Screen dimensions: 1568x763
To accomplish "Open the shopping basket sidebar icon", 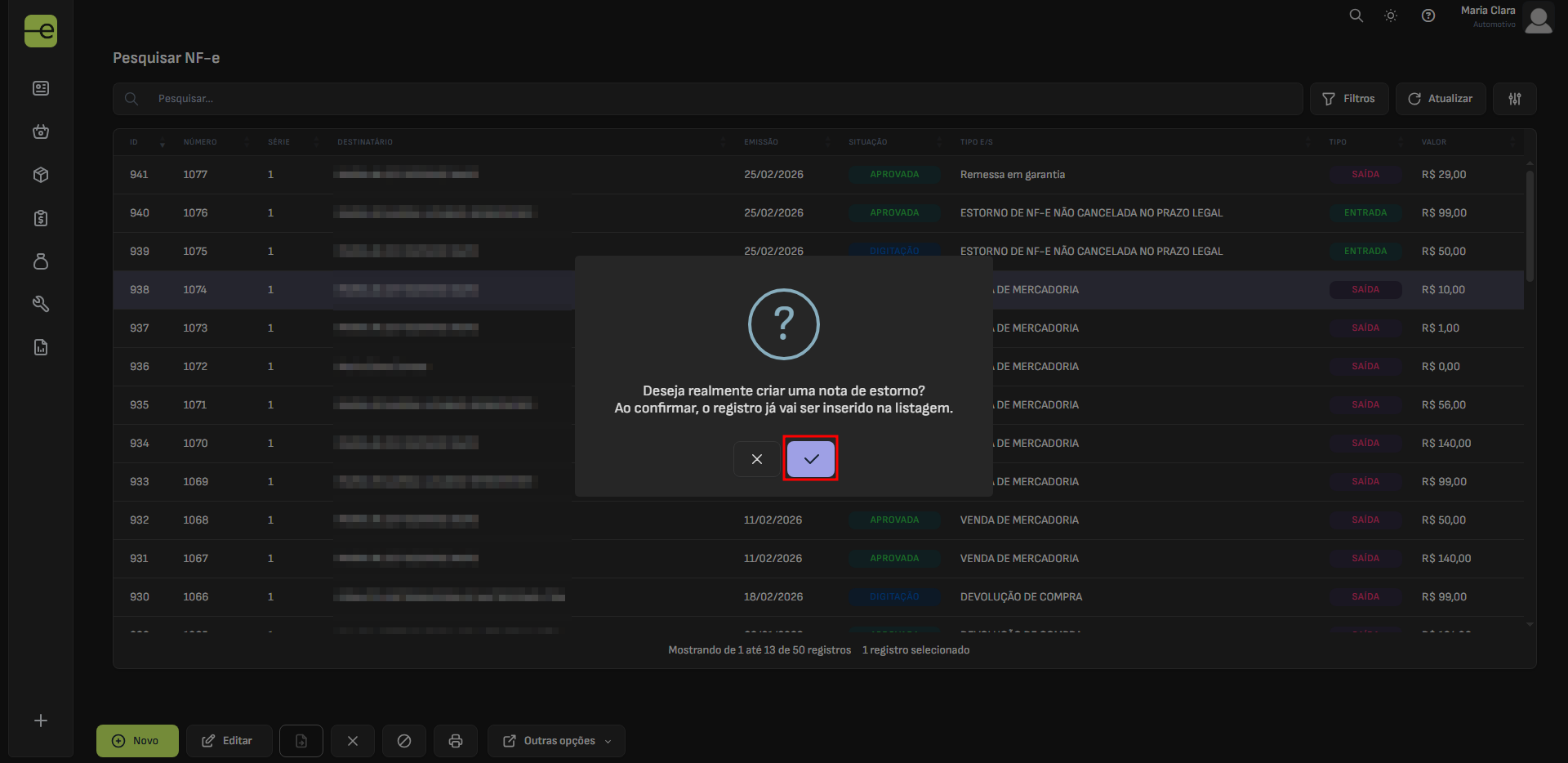I will pyautogui.click(x=41, y=132).
